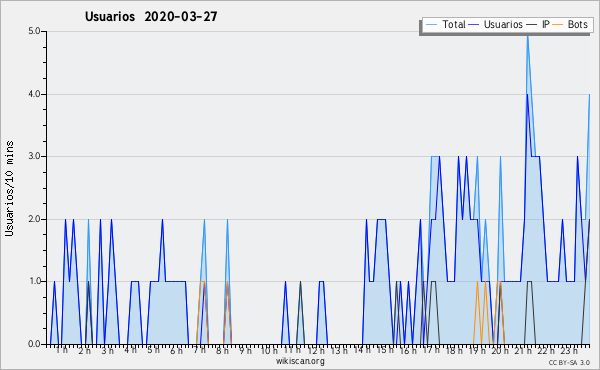600x370 pixels.
Task: Click the y-axis label '2.0'
Action: [34, 219]
